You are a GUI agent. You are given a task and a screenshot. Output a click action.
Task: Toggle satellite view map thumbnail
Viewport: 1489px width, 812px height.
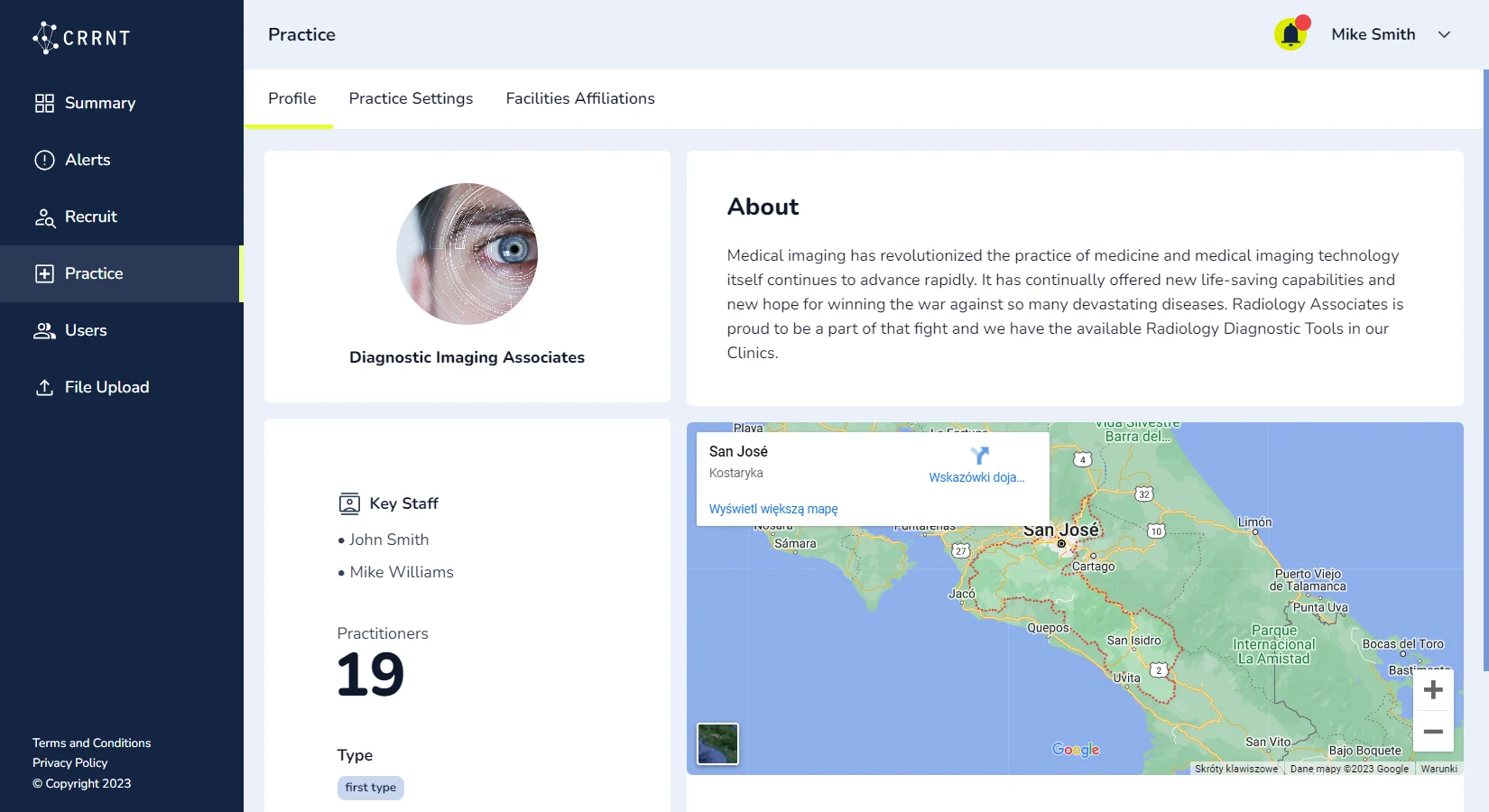point(717,743)
